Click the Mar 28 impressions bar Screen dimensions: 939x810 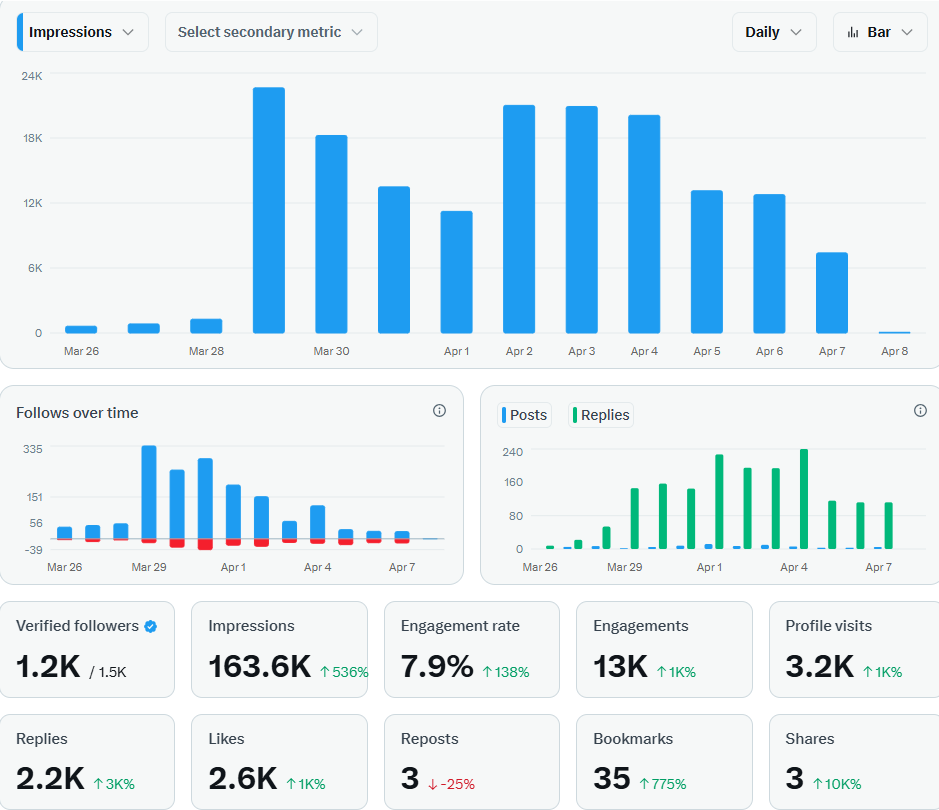click(206, 326)
